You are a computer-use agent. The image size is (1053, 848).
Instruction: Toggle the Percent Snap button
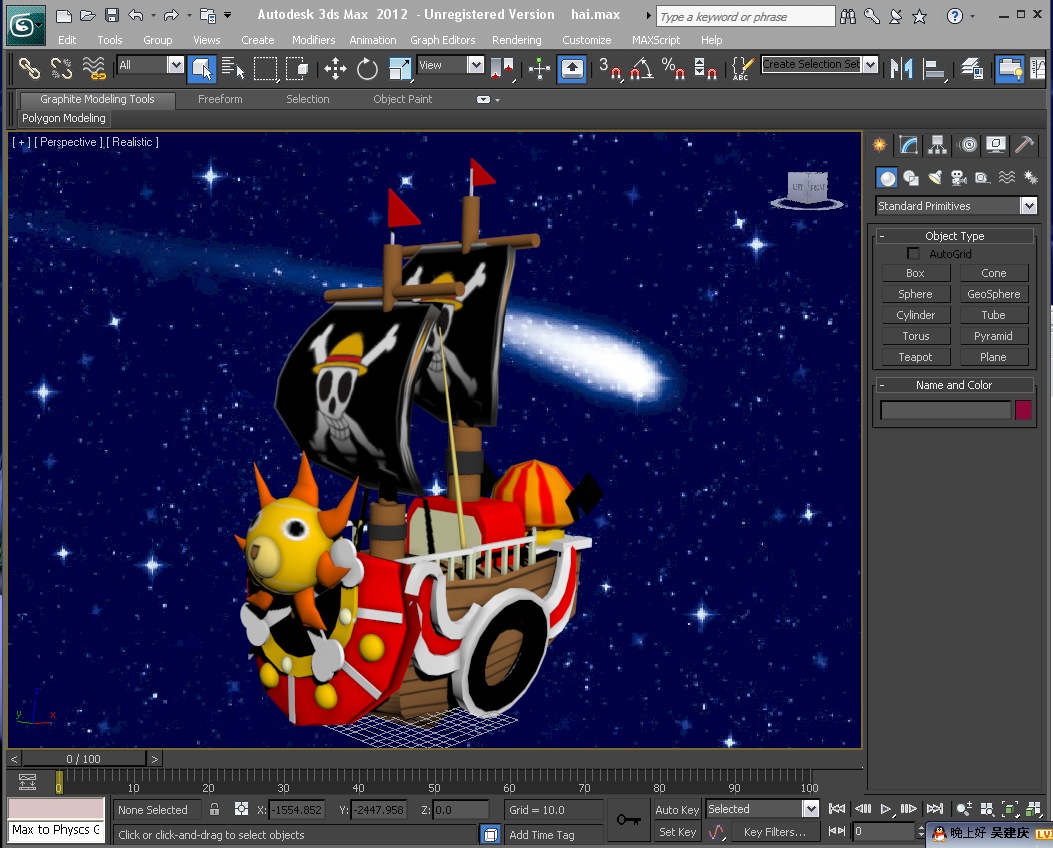[673, 68]
